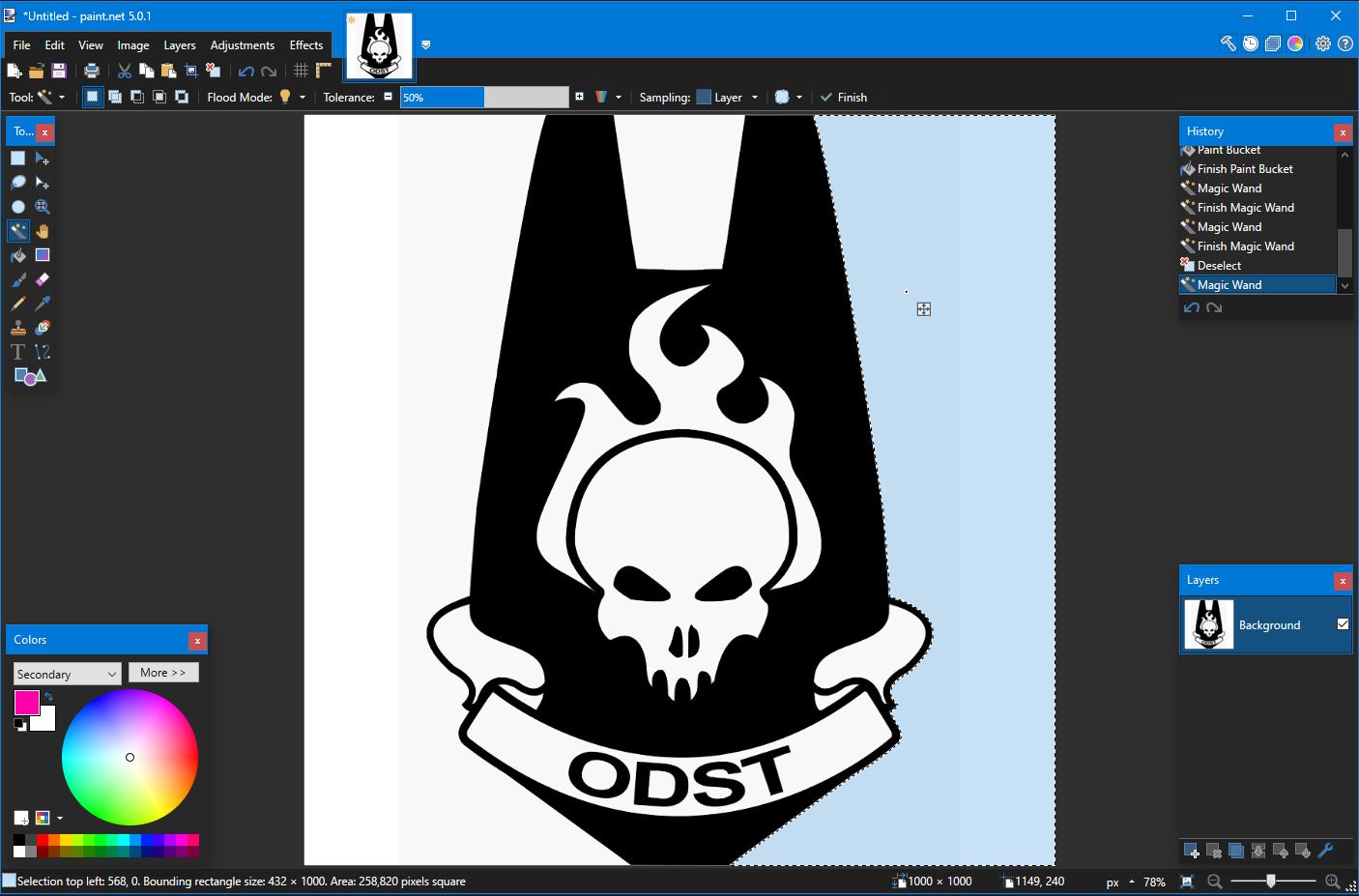Select the Zoom magnifier tool

[43, 207]
